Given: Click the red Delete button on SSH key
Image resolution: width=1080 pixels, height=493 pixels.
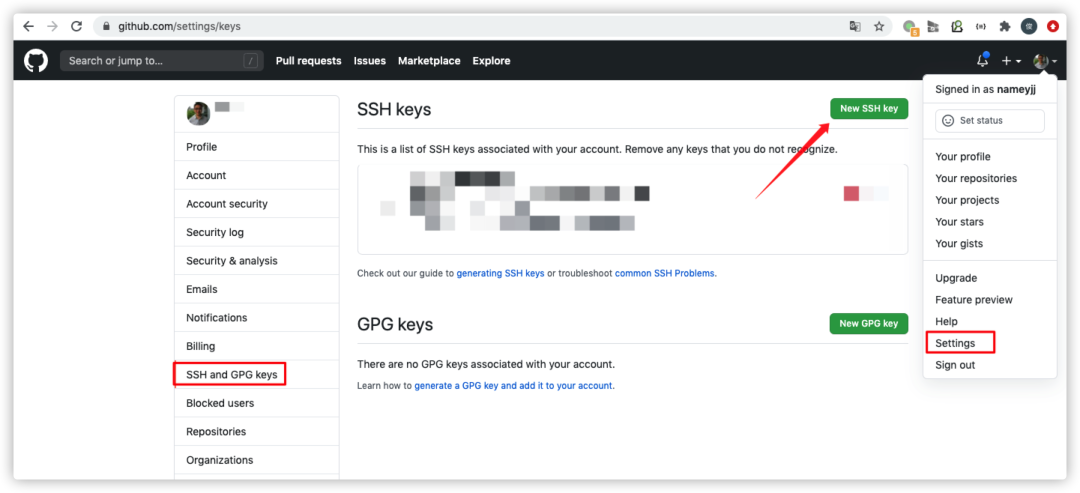Looking at the screenshot, I should point(866,193).
